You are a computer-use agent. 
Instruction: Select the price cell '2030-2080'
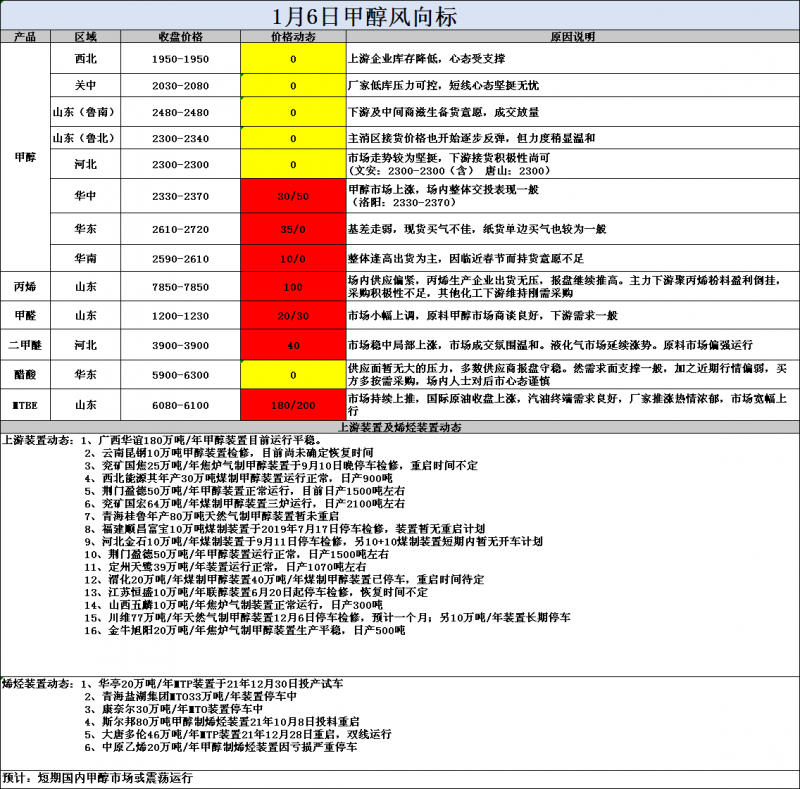pyautogui.click(x=180, y=85)
